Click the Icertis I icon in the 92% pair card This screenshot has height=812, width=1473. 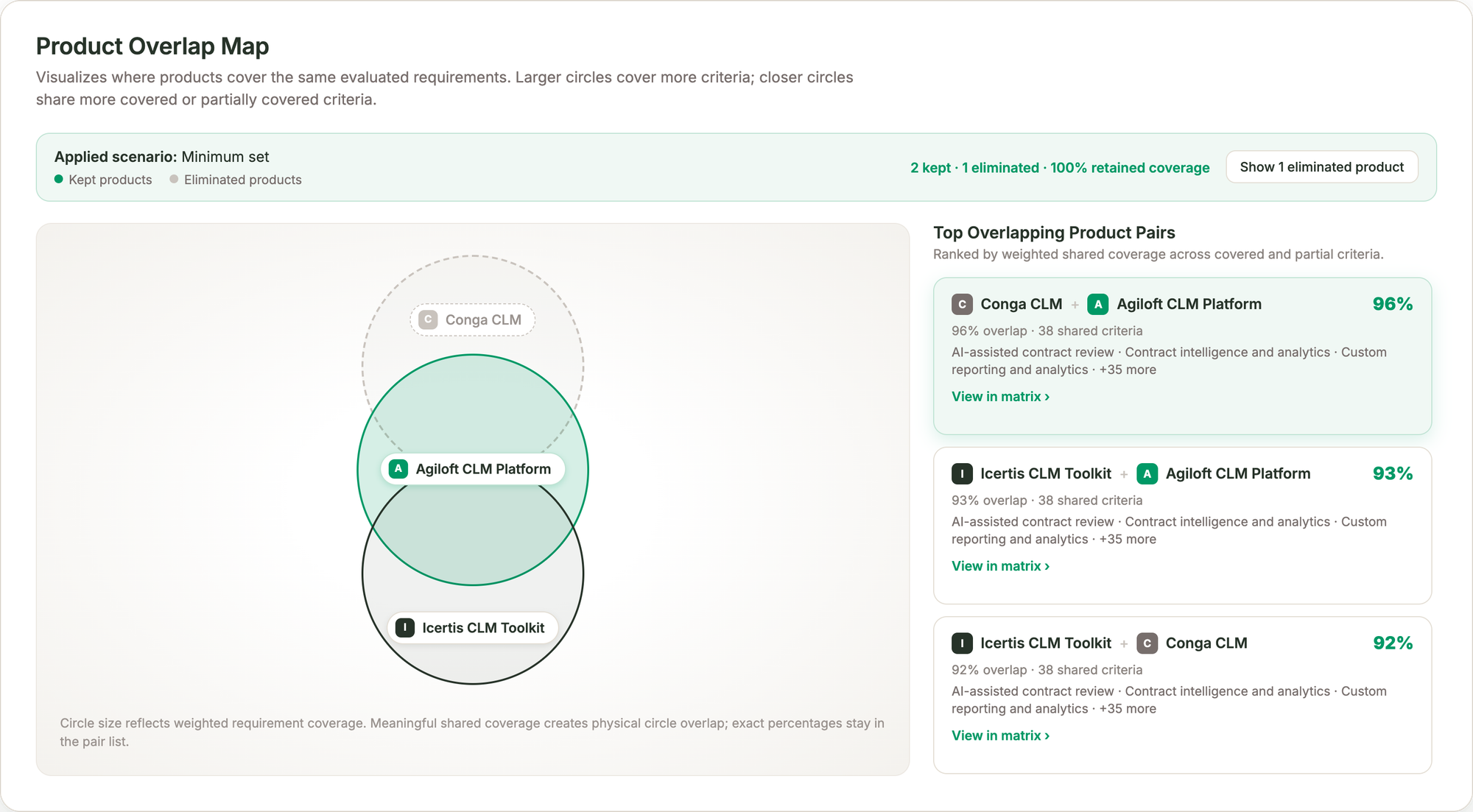click(x=962, y=643)
